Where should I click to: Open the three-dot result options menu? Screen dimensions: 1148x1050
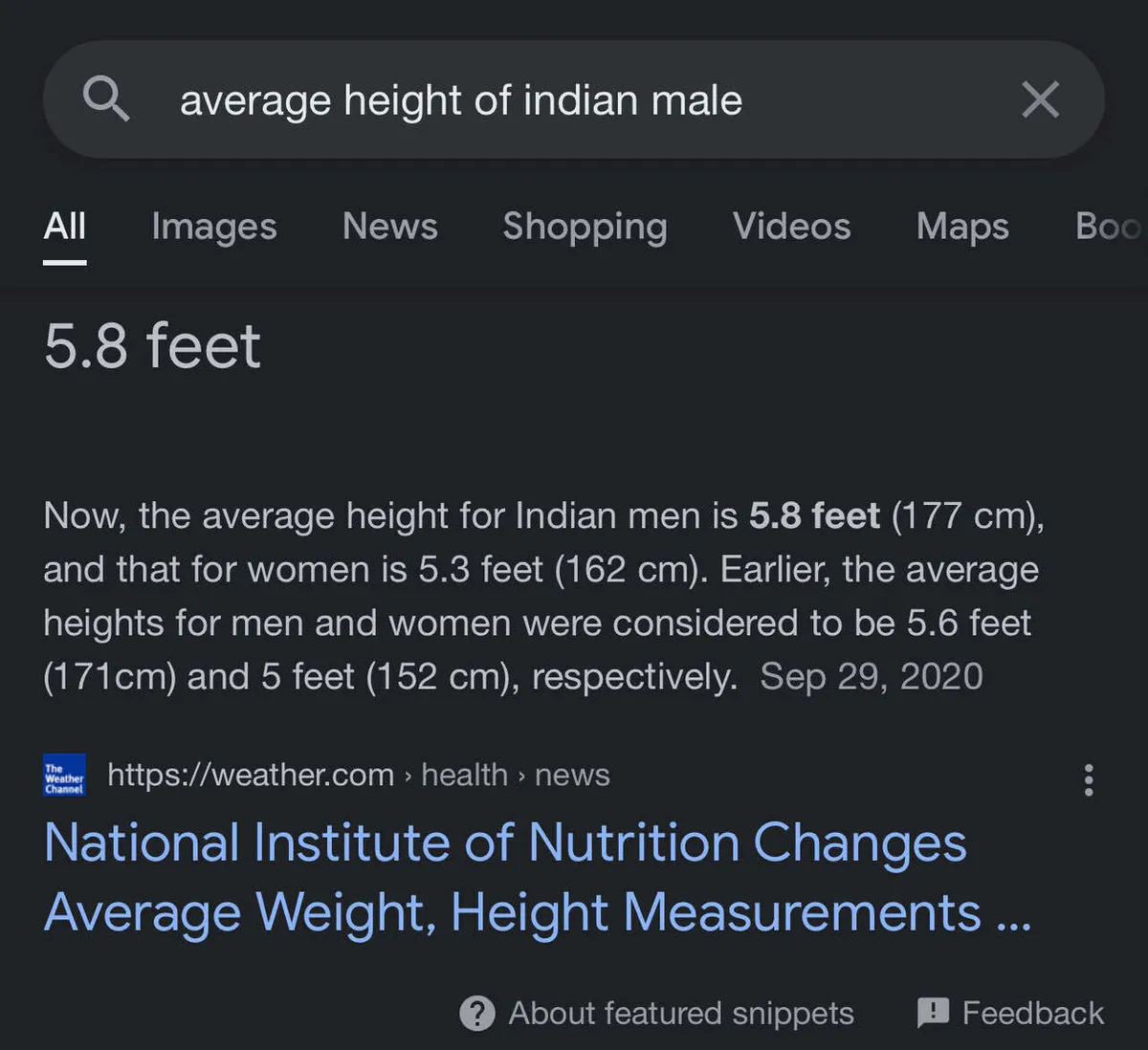click(x=1088, y=779)
